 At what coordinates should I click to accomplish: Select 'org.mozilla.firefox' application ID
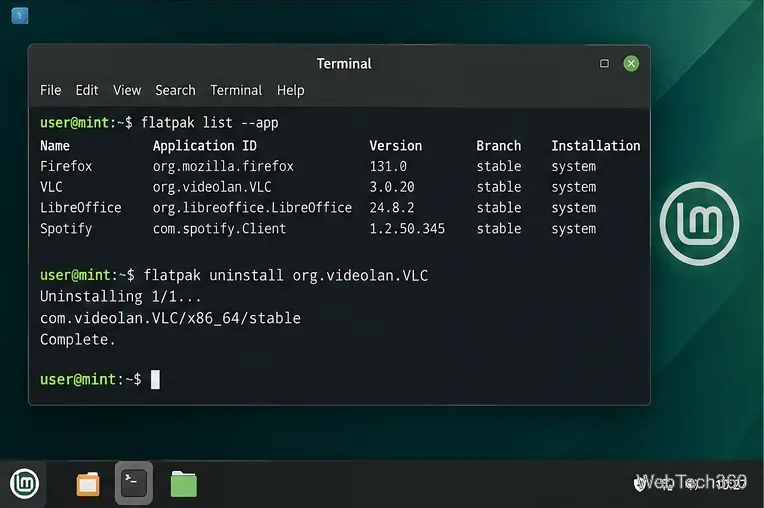tap(223, 166)
